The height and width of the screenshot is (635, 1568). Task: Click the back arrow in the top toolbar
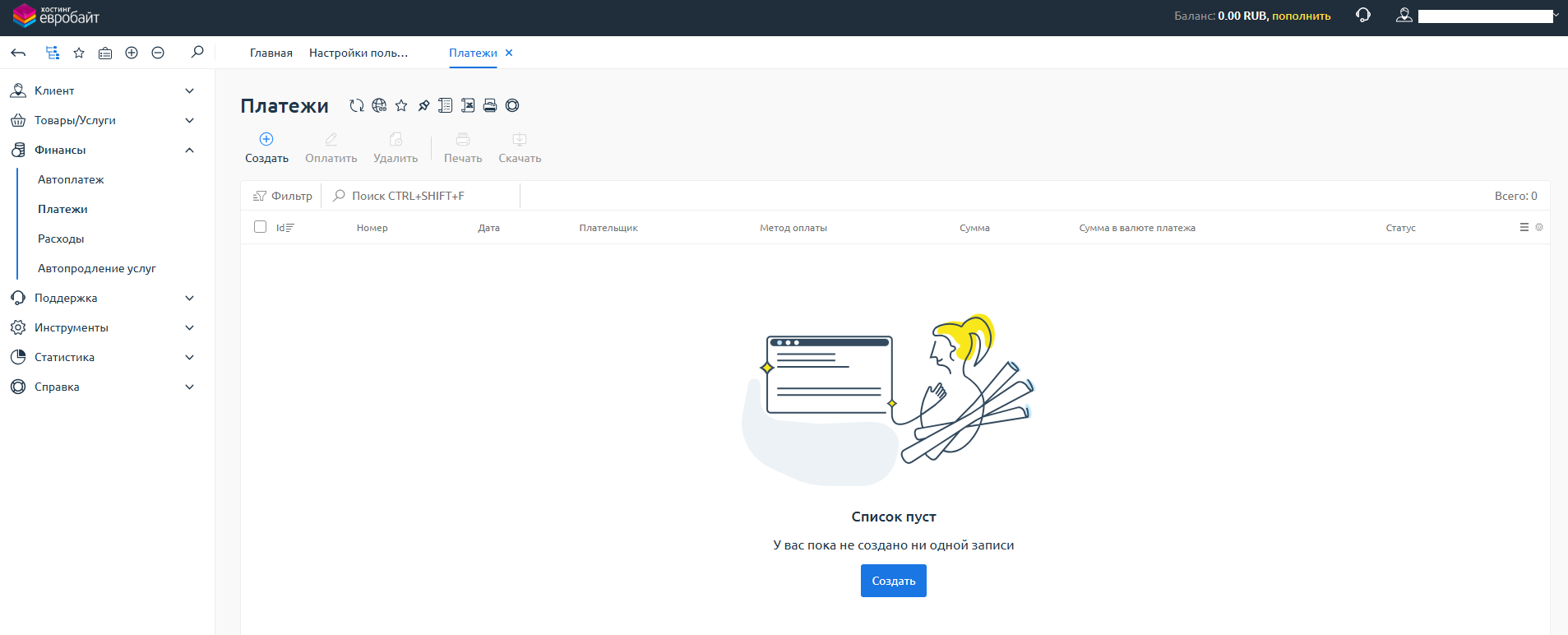click(18, 53)
